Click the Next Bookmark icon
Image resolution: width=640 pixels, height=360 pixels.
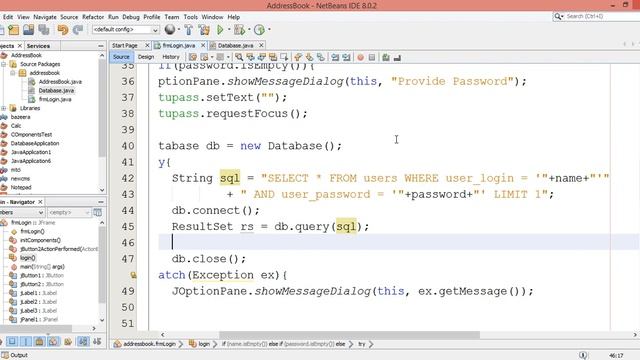309,57
